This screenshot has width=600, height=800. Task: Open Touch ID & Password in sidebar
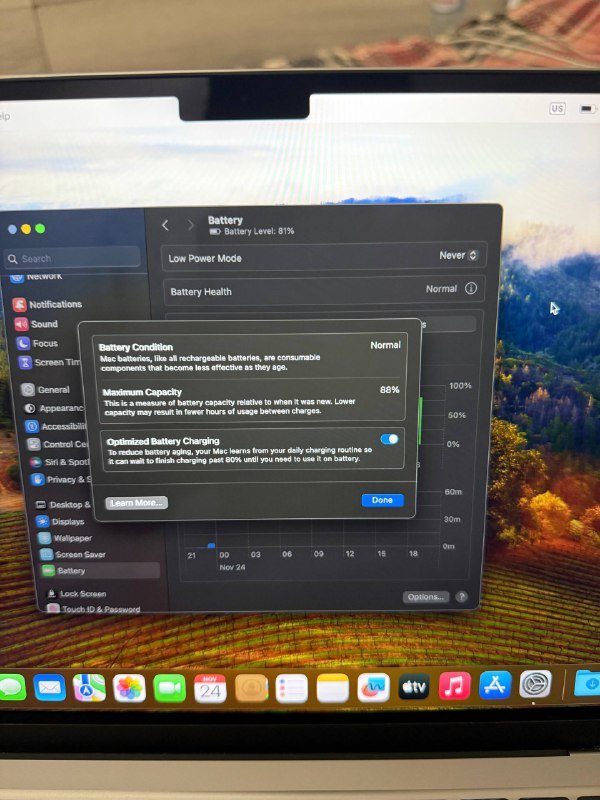coord(93,609)
